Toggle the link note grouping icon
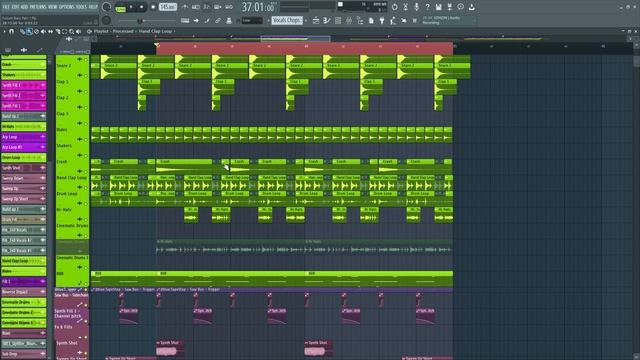This screenshot has width=640, height=360. click(x=218, y=20)
